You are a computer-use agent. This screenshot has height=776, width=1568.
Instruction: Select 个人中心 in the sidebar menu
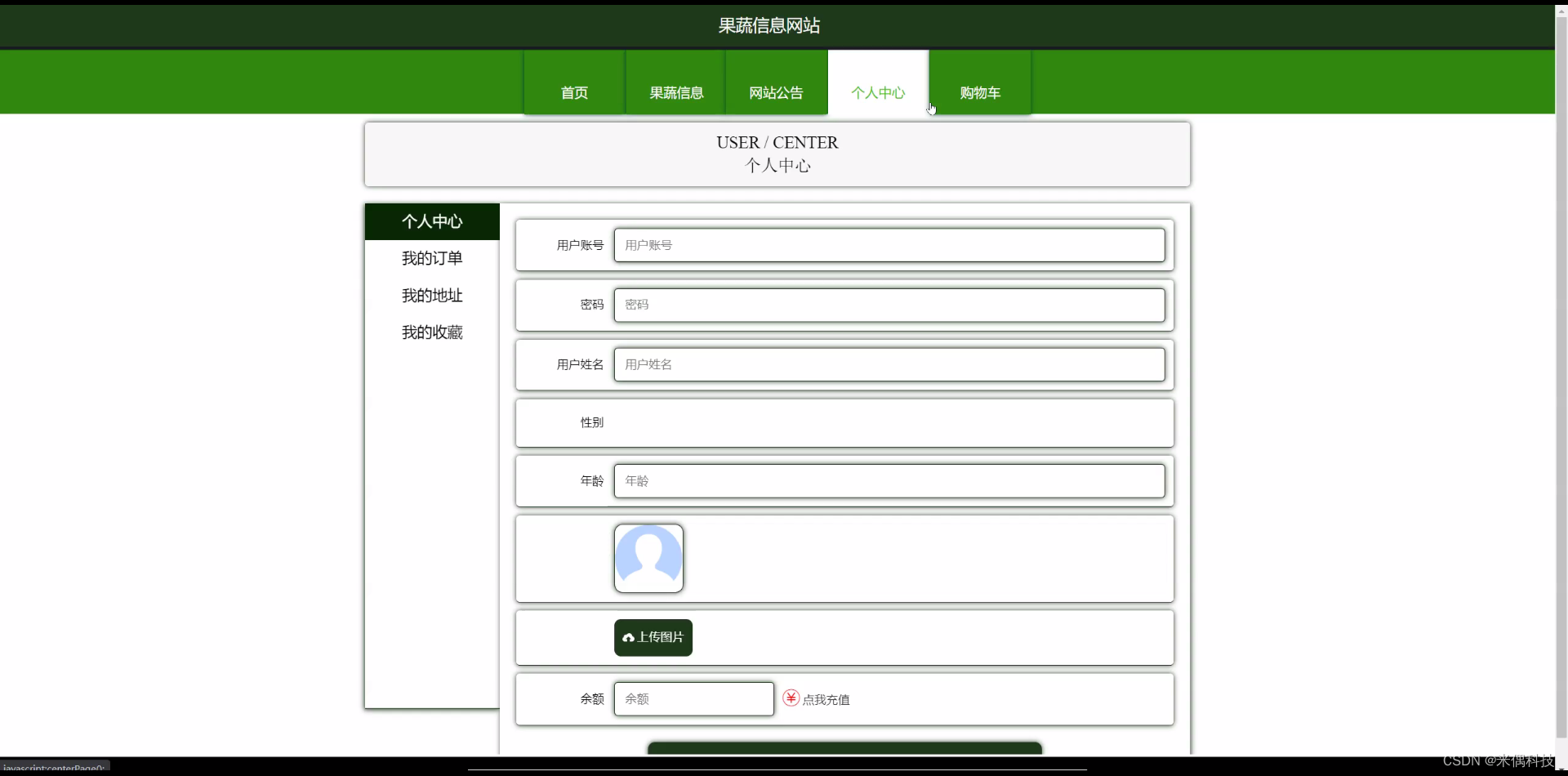click(432, 221)
